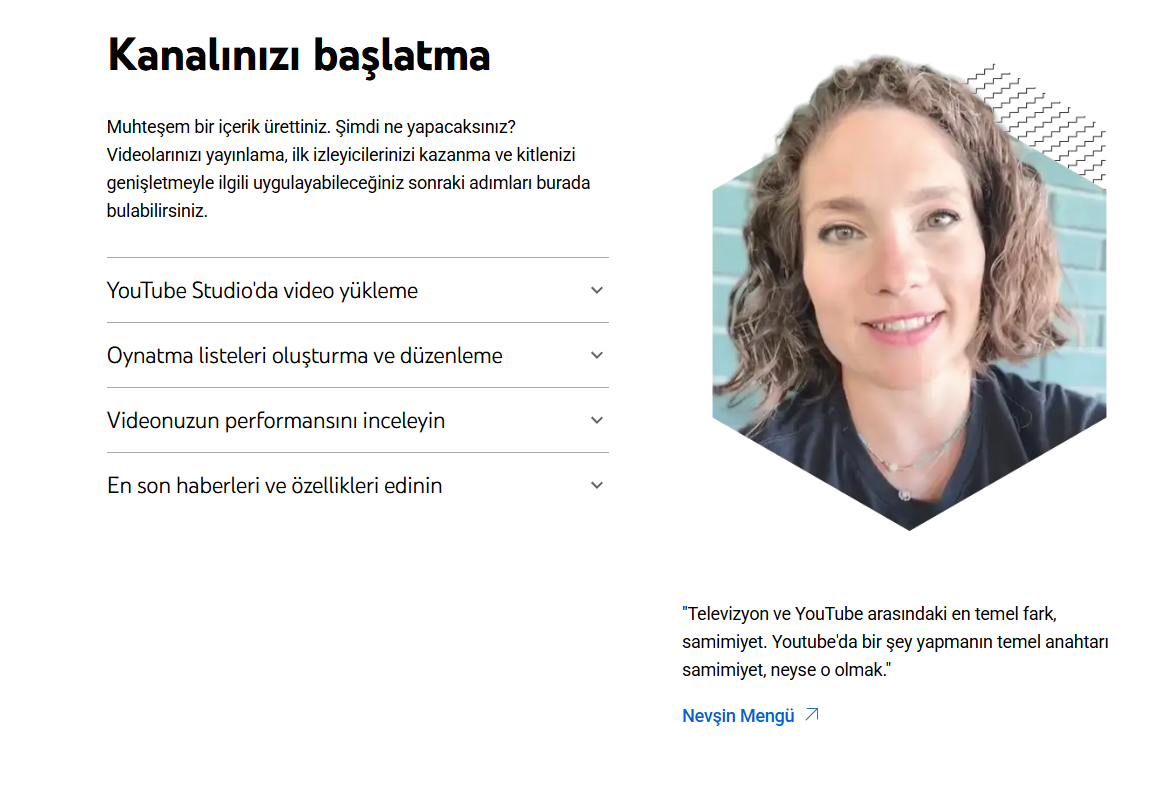Viewport: 1162px width, 808px height.
Task: Click the Videonuzun performansını inceleyin label
Action: tap(276, 420)
